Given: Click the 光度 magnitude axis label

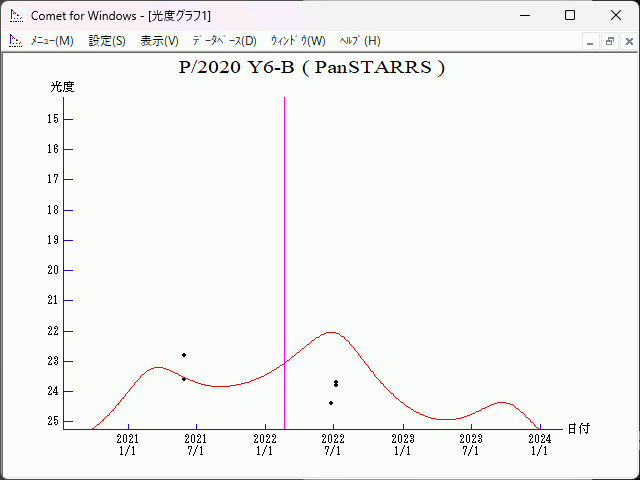Looking at the screenshot, I should (x=63, y=87).
